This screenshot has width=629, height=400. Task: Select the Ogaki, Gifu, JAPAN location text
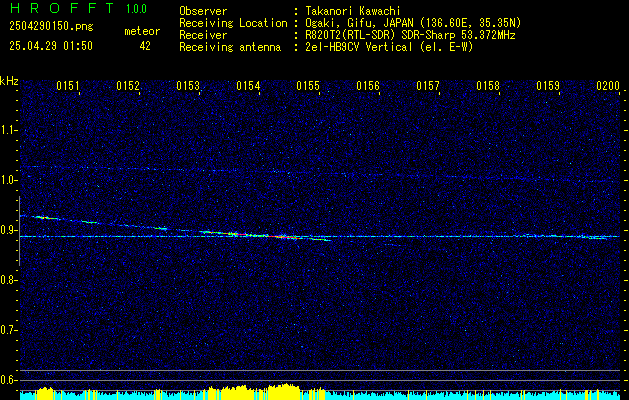tap(413, 23)
